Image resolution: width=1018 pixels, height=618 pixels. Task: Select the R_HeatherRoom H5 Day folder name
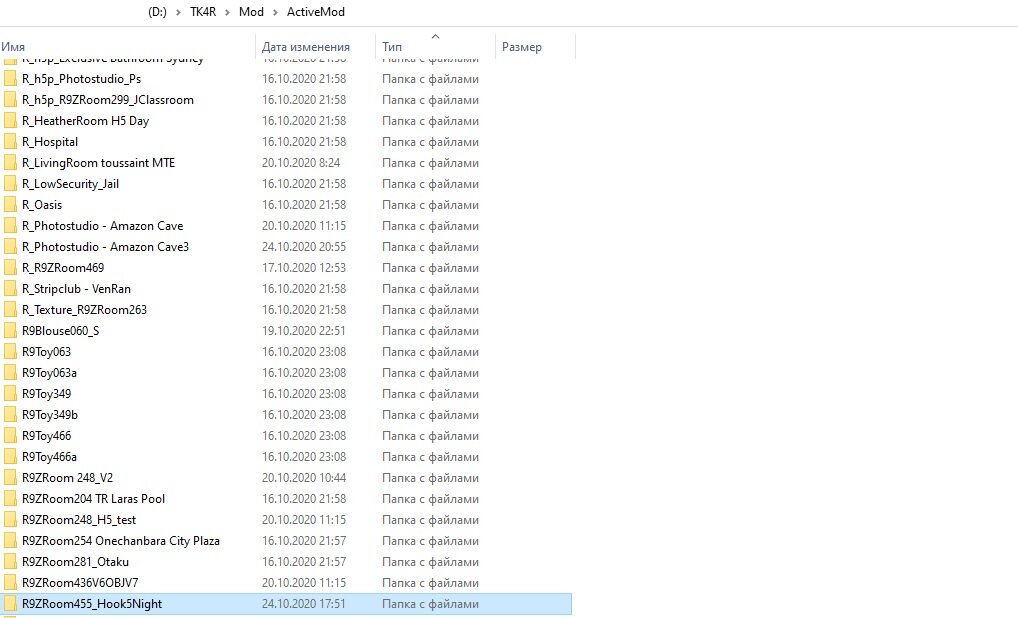[x=85, y=121]
